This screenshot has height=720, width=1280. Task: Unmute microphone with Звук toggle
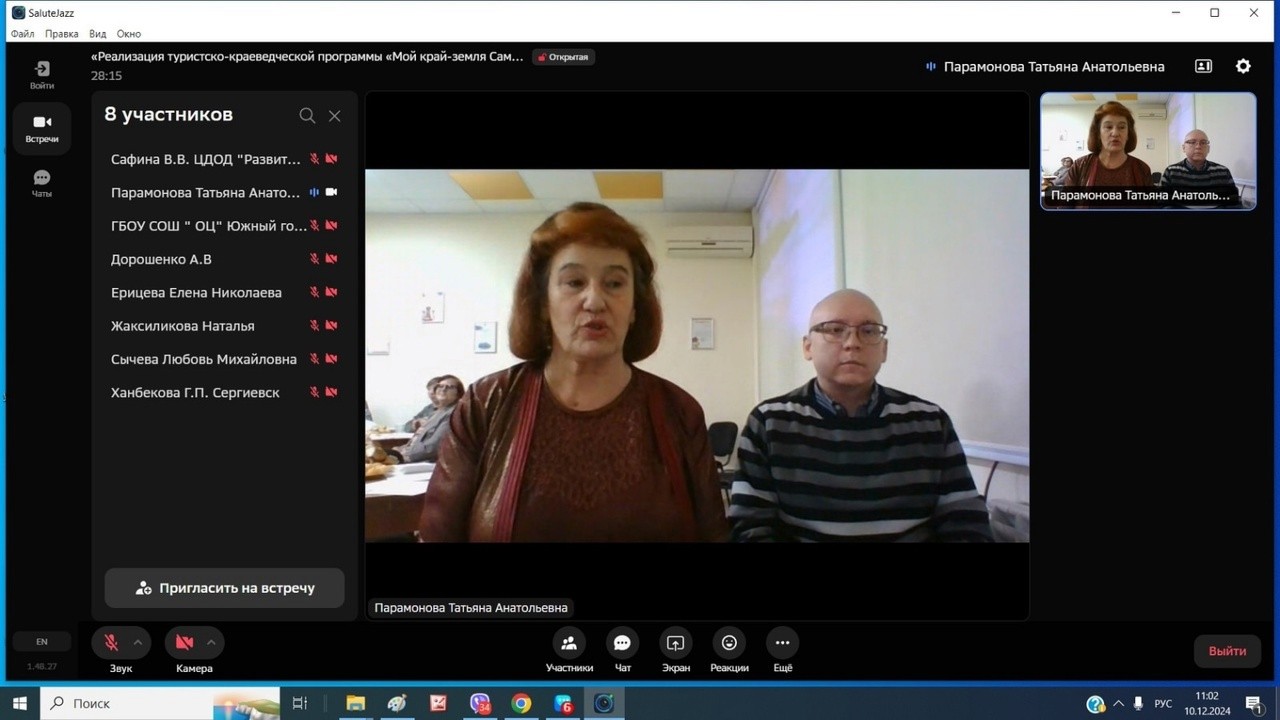click(112, 642)
